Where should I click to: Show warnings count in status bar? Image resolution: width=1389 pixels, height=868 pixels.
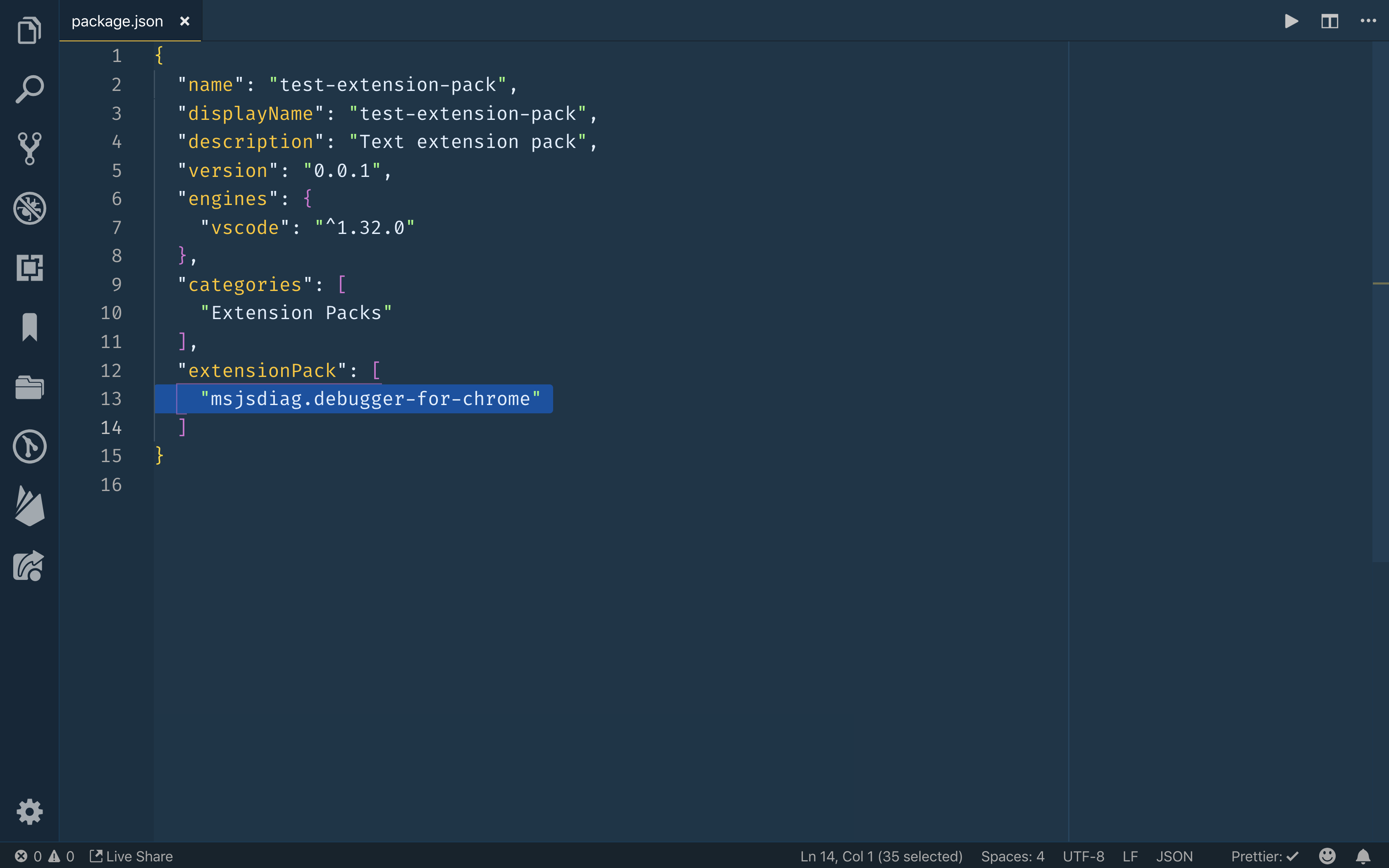[x=62, y=856]
